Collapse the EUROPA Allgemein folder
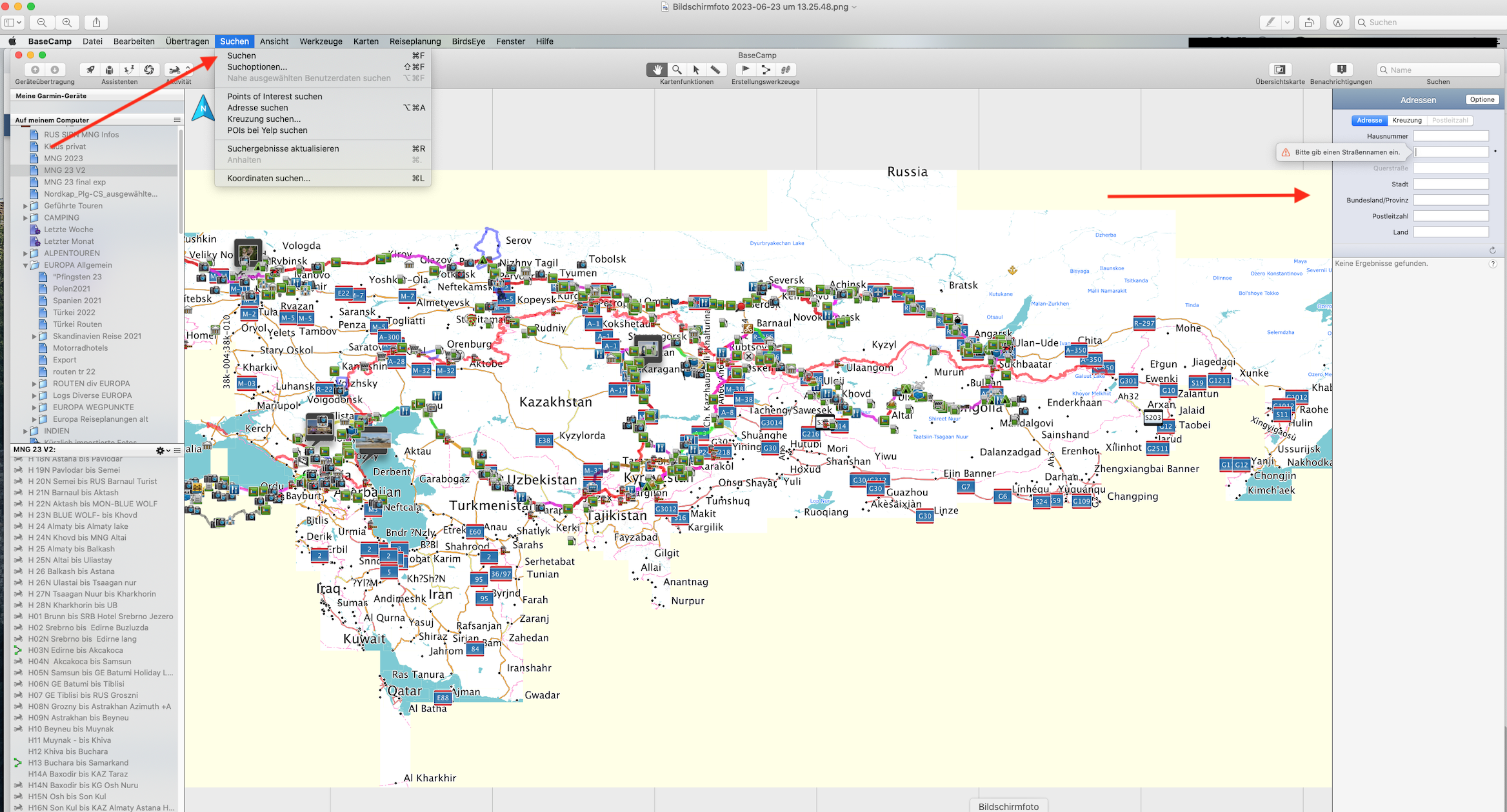The height and width of the screenshot is (812, 1507). click(x=25, y=265)
